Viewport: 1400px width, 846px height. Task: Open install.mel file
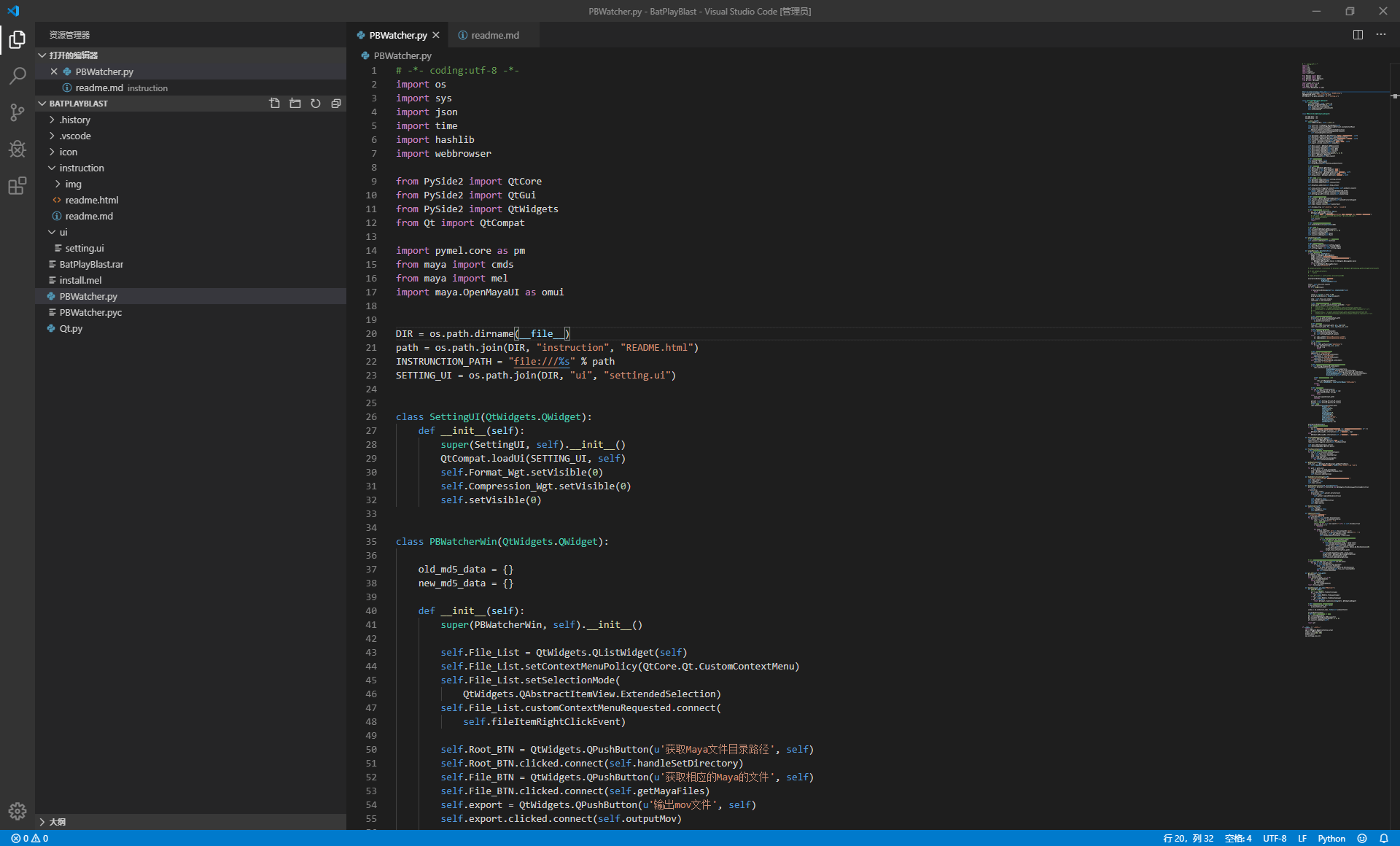[190, 280]
